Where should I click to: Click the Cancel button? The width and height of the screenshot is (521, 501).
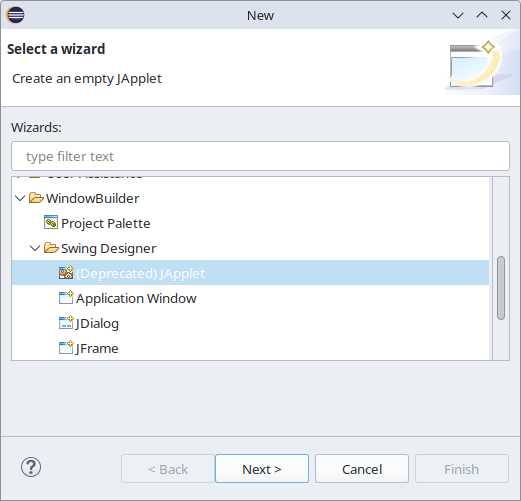[362, 469]
